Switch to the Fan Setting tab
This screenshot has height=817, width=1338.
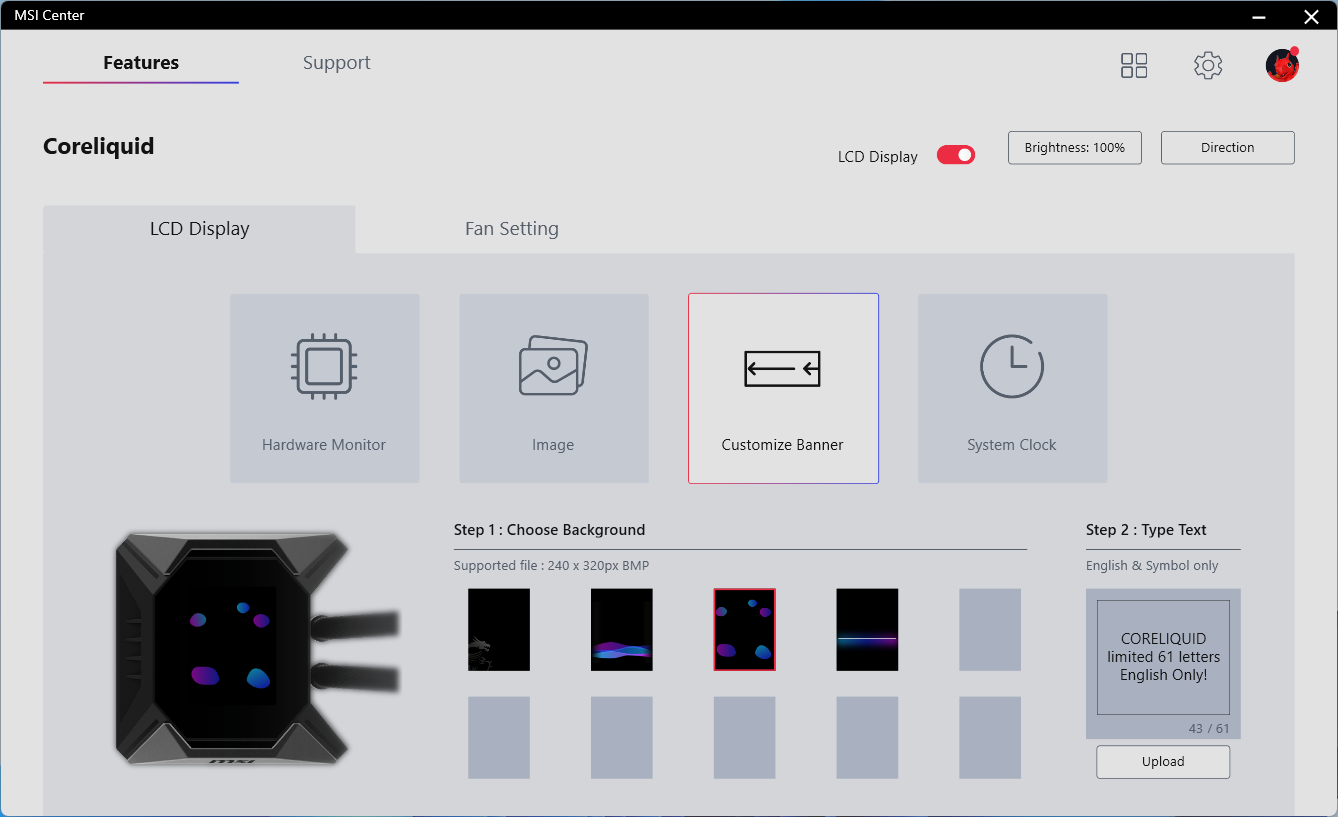point(511,229)
